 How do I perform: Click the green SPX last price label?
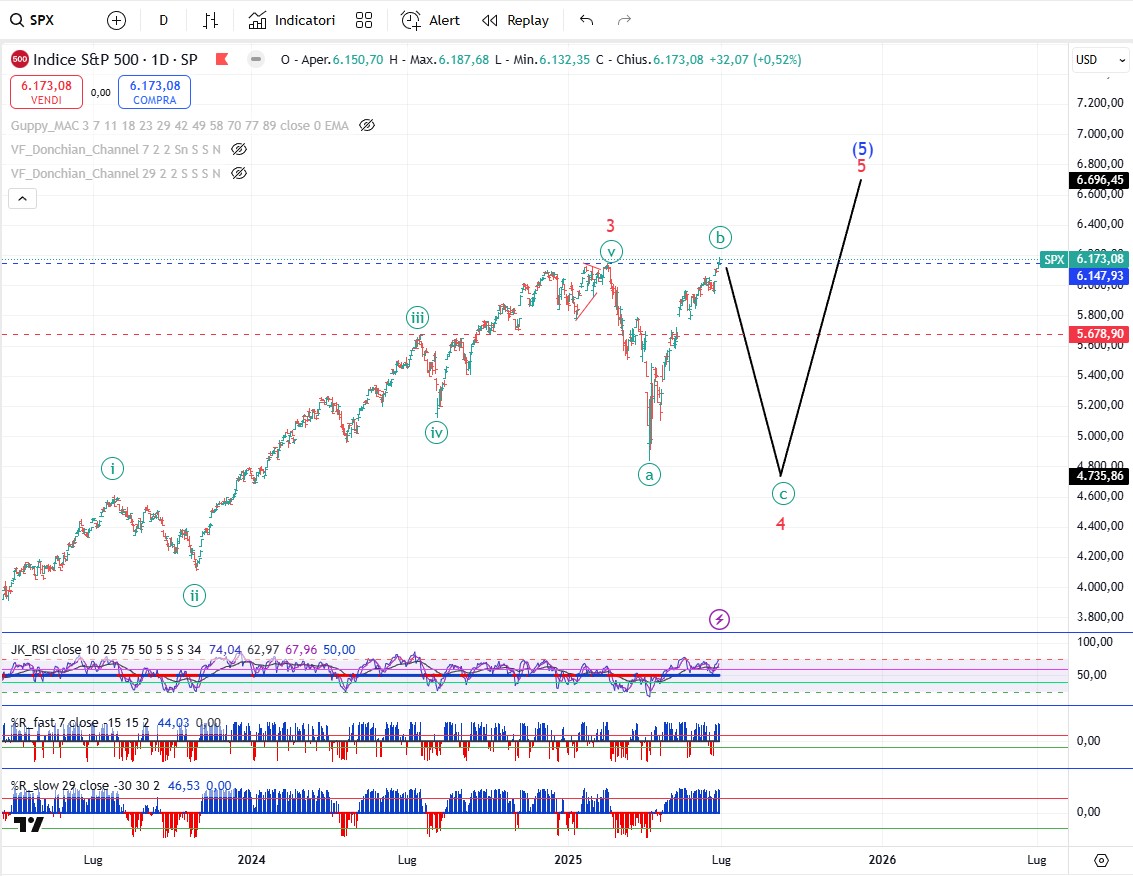[x=1084, y=259]
